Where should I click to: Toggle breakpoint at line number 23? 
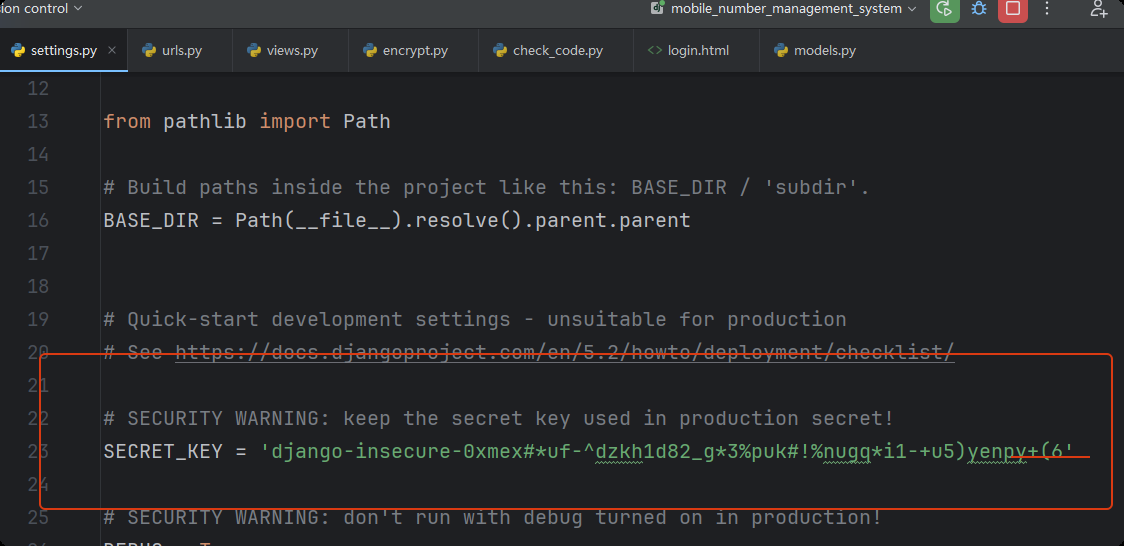[x=37, y=451]
